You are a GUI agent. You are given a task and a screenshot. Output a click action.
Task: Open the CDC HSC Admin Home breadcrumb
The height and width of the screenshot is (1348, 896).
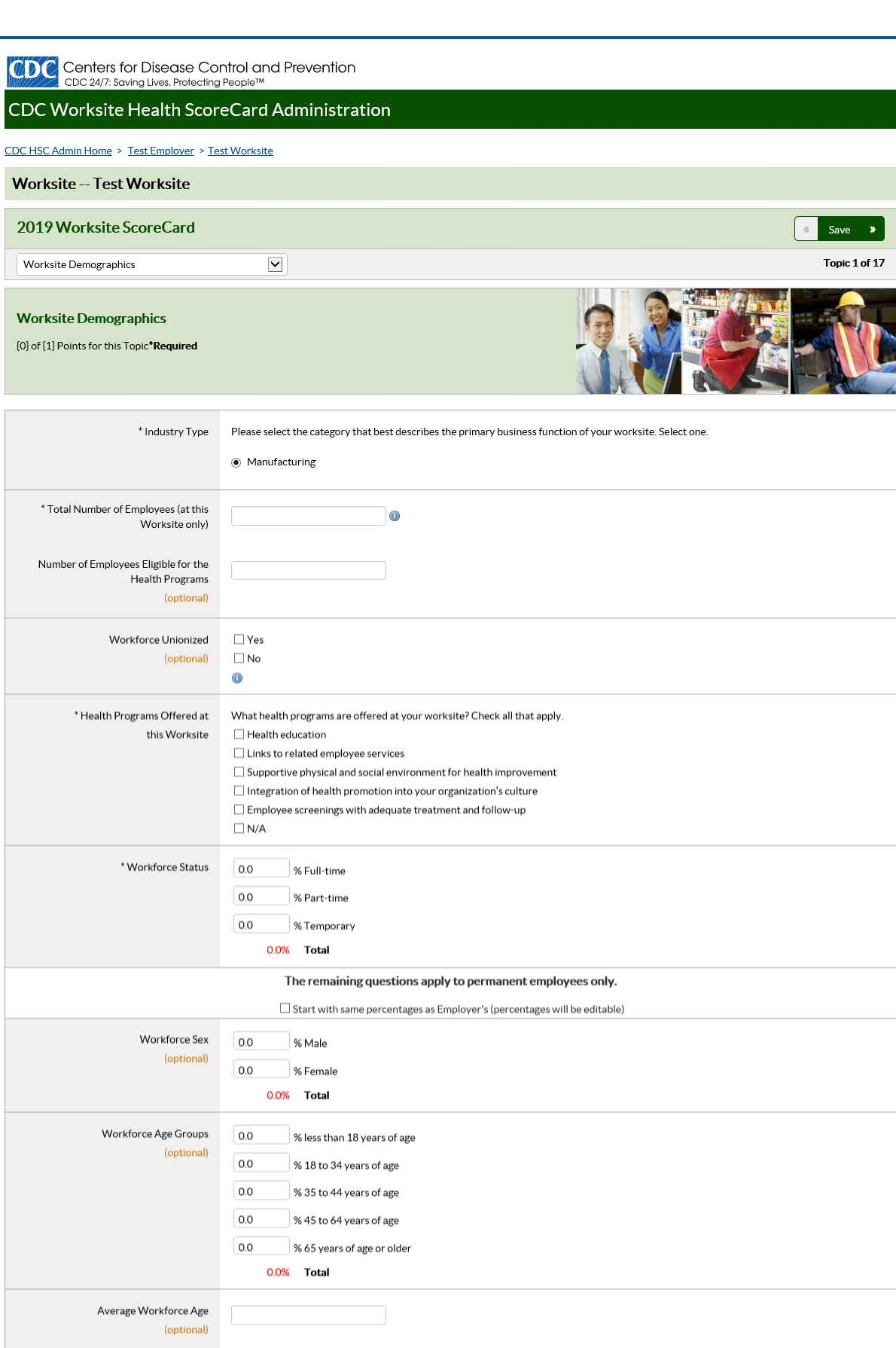point(58,151)
